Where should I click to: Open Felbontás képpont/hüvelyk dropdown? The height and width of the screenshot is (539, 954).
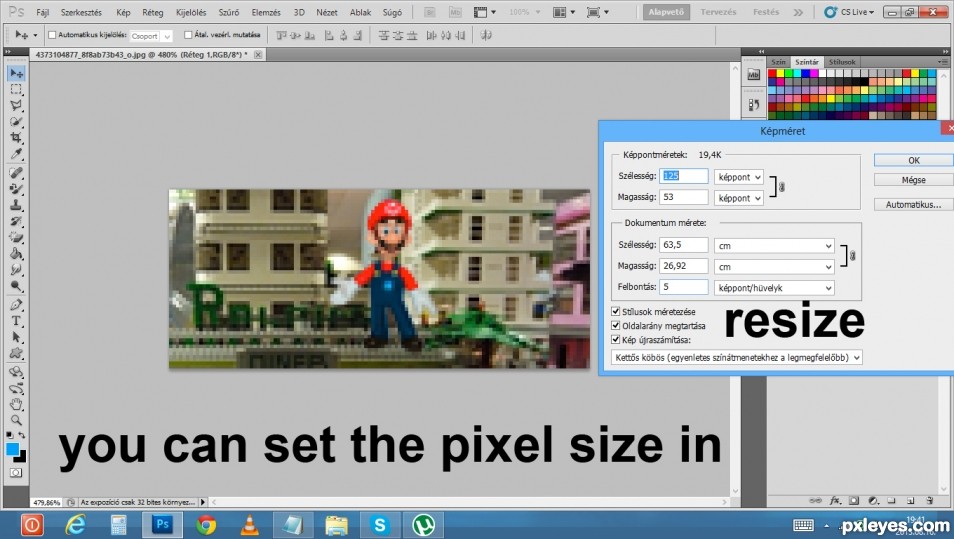(x=774, y=288)
